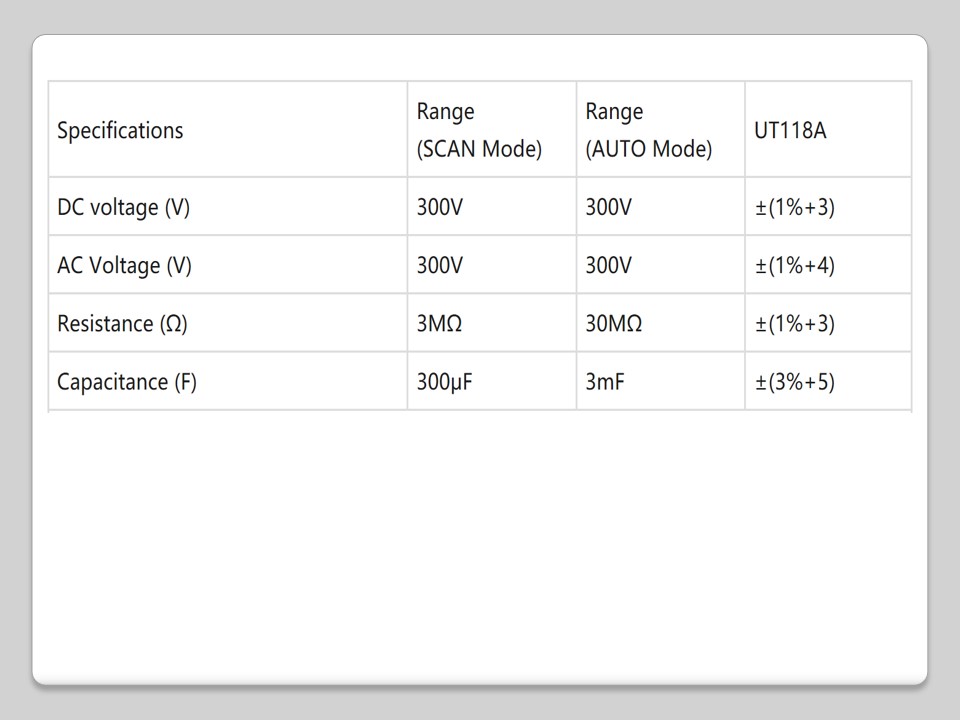
Task: Select Resistance accuracy ±(1%+3) cell
Action: 794,323
